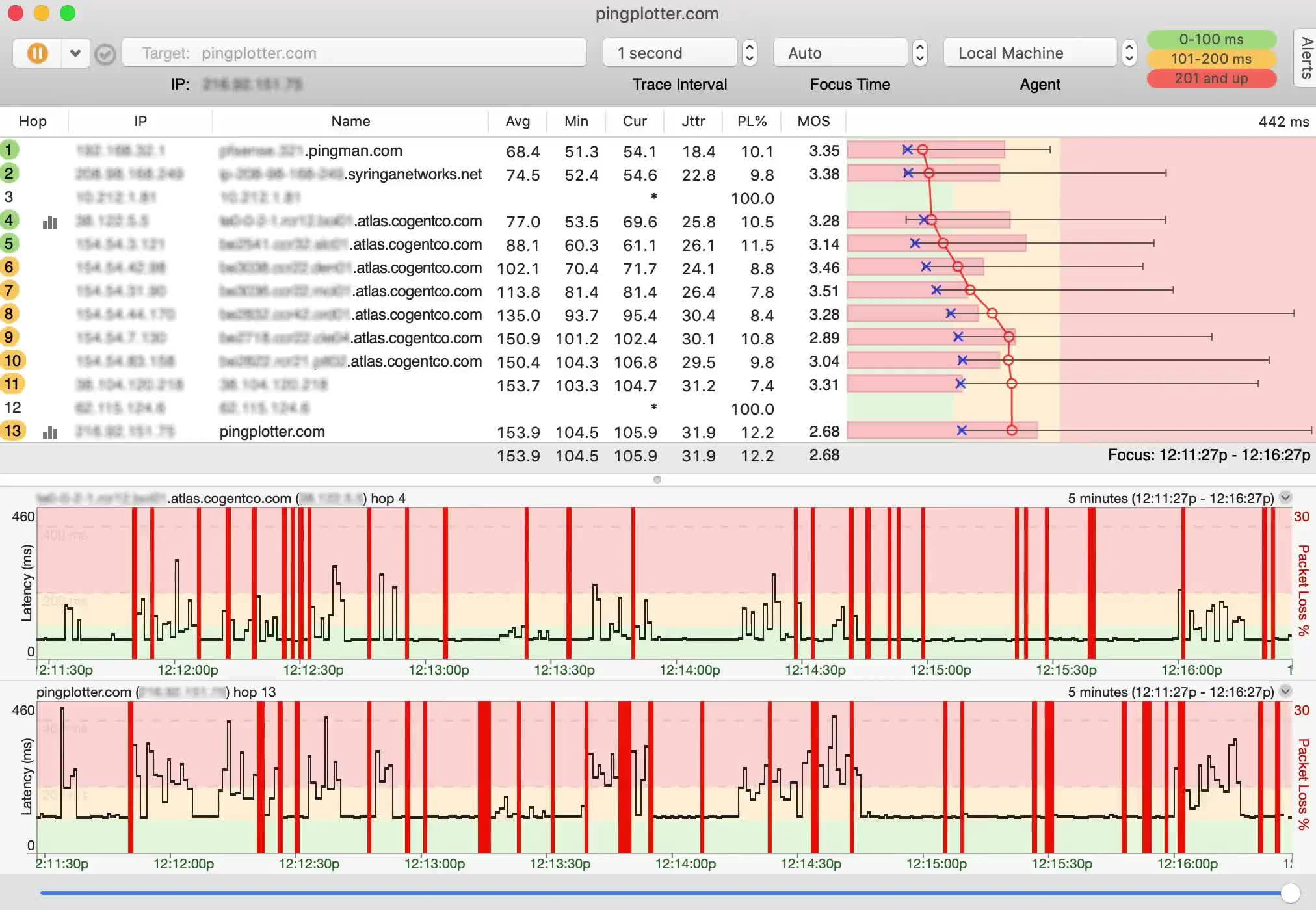
Task: Click the hop 1 green number badge
Action: (9, 150)
